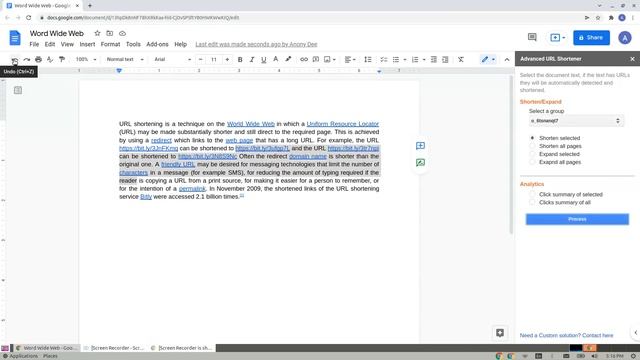Viewport: 640px width, 360px height.
Task: Star the Word Wide Web document
Action: (x=97, y=33)
